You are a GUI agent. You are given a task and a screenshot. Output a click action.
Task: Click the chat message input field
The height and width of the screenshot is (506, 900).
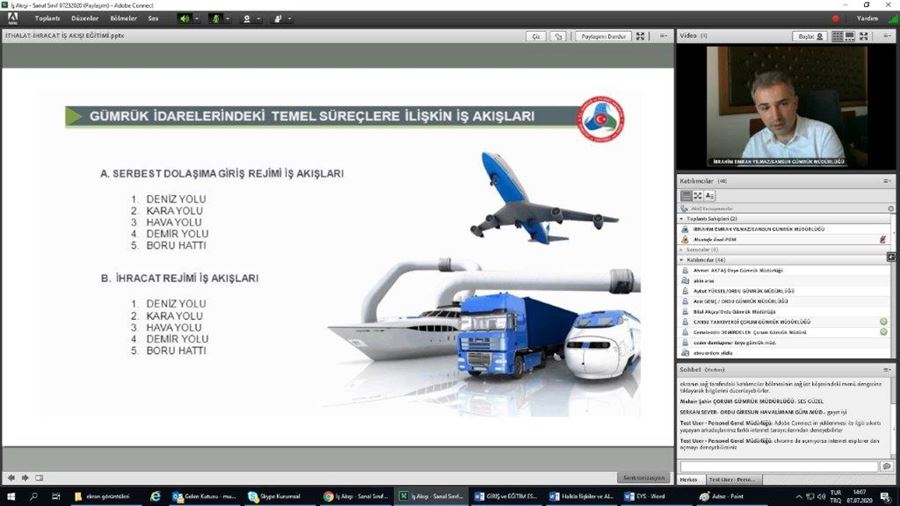pos(778,466)
